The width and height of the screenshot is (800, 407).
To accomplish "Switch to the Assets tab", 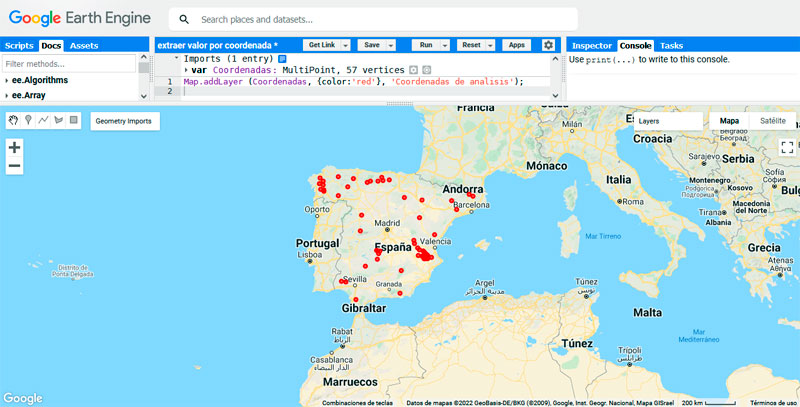I will pos(84,45).
